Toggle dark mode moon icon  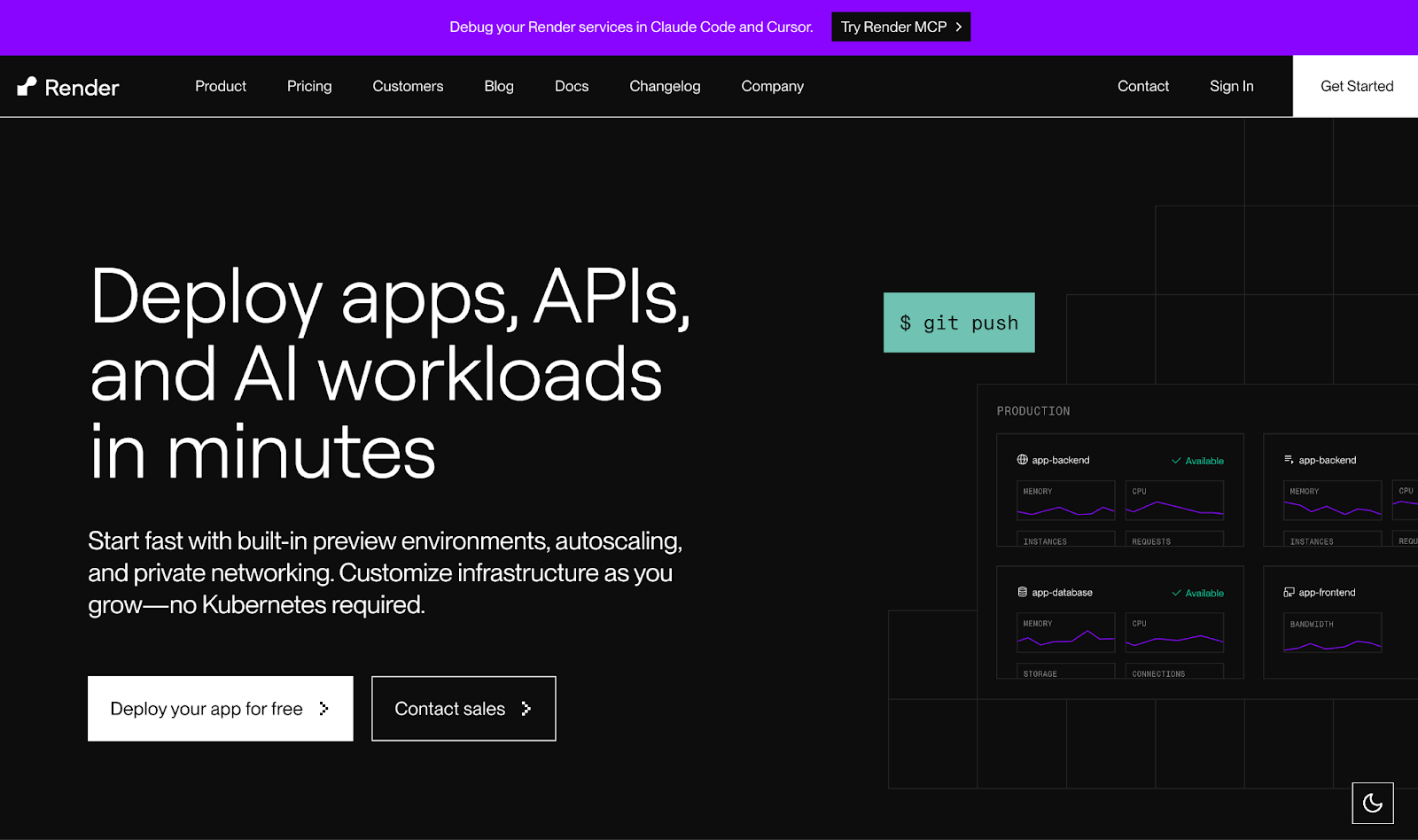pos(1373,803)
